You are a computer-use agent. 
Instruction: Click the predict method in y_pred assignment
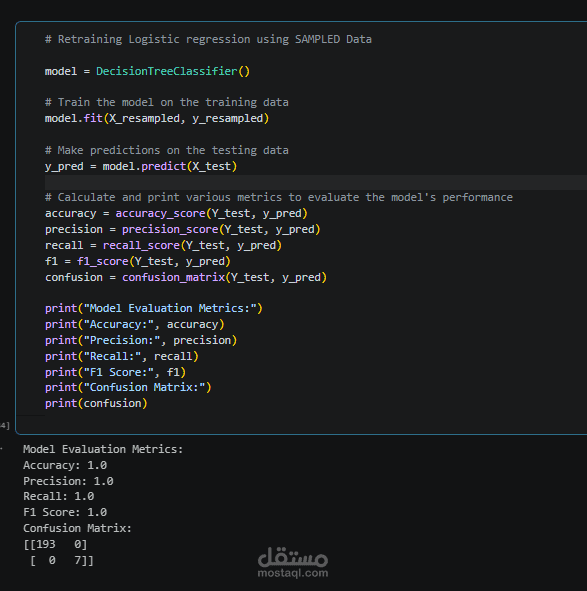coord(163,166)
